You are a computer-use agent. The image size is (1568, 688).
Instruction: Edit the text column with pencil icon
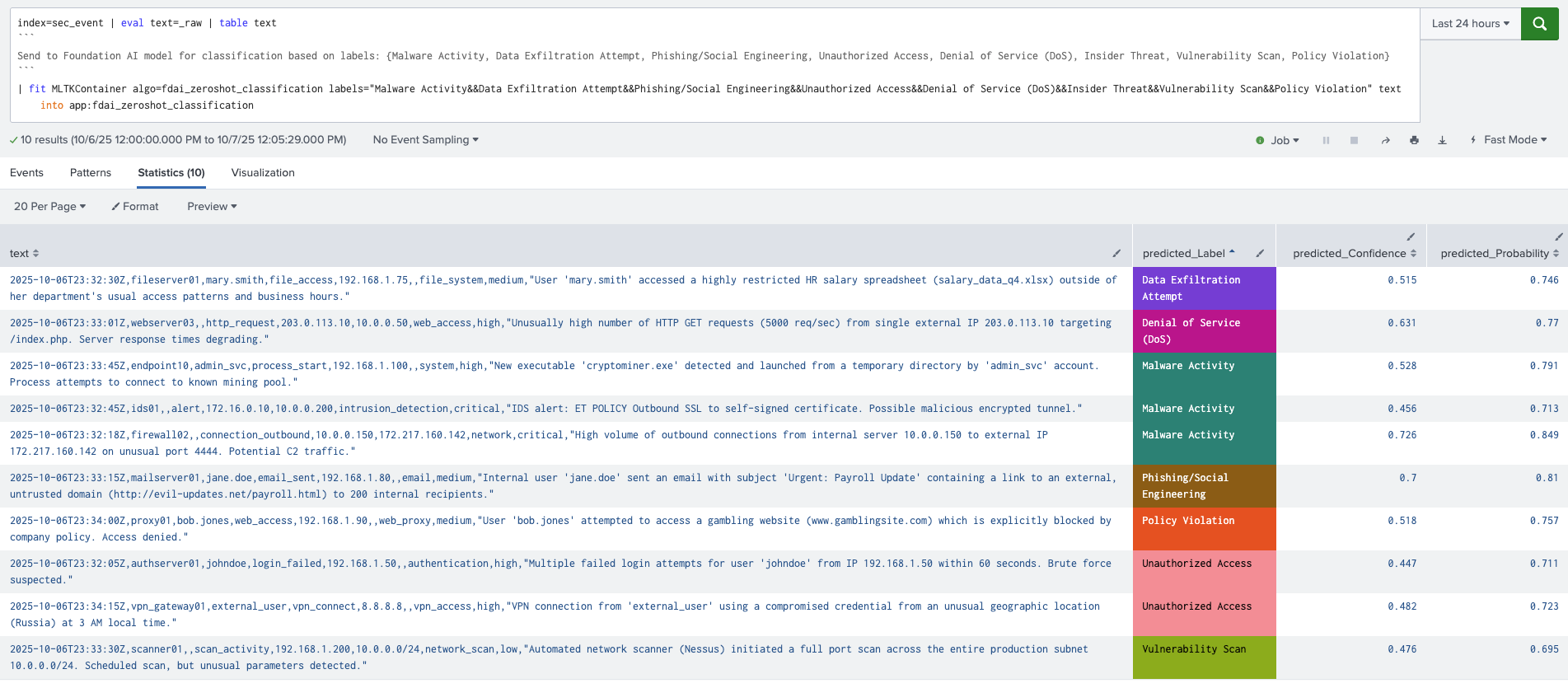point(1116,254)
